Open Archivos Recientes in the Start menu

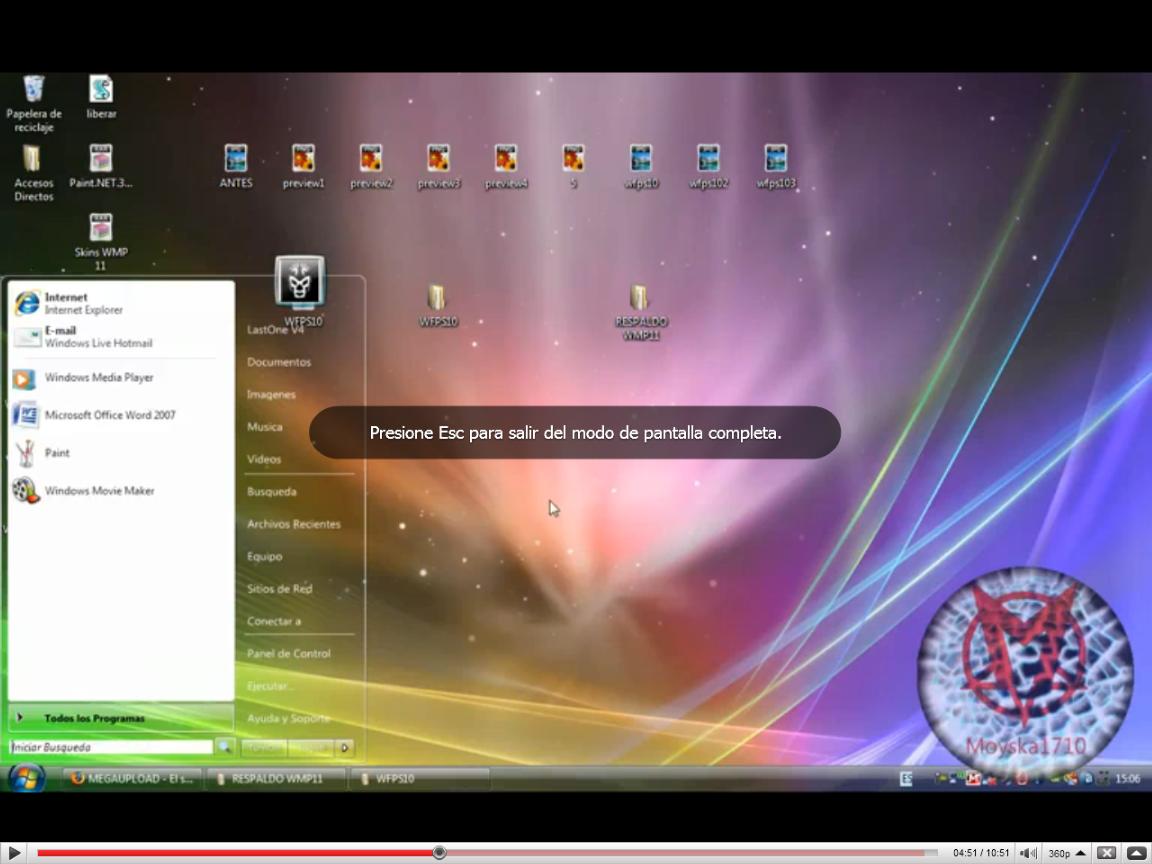pos(294,524)
